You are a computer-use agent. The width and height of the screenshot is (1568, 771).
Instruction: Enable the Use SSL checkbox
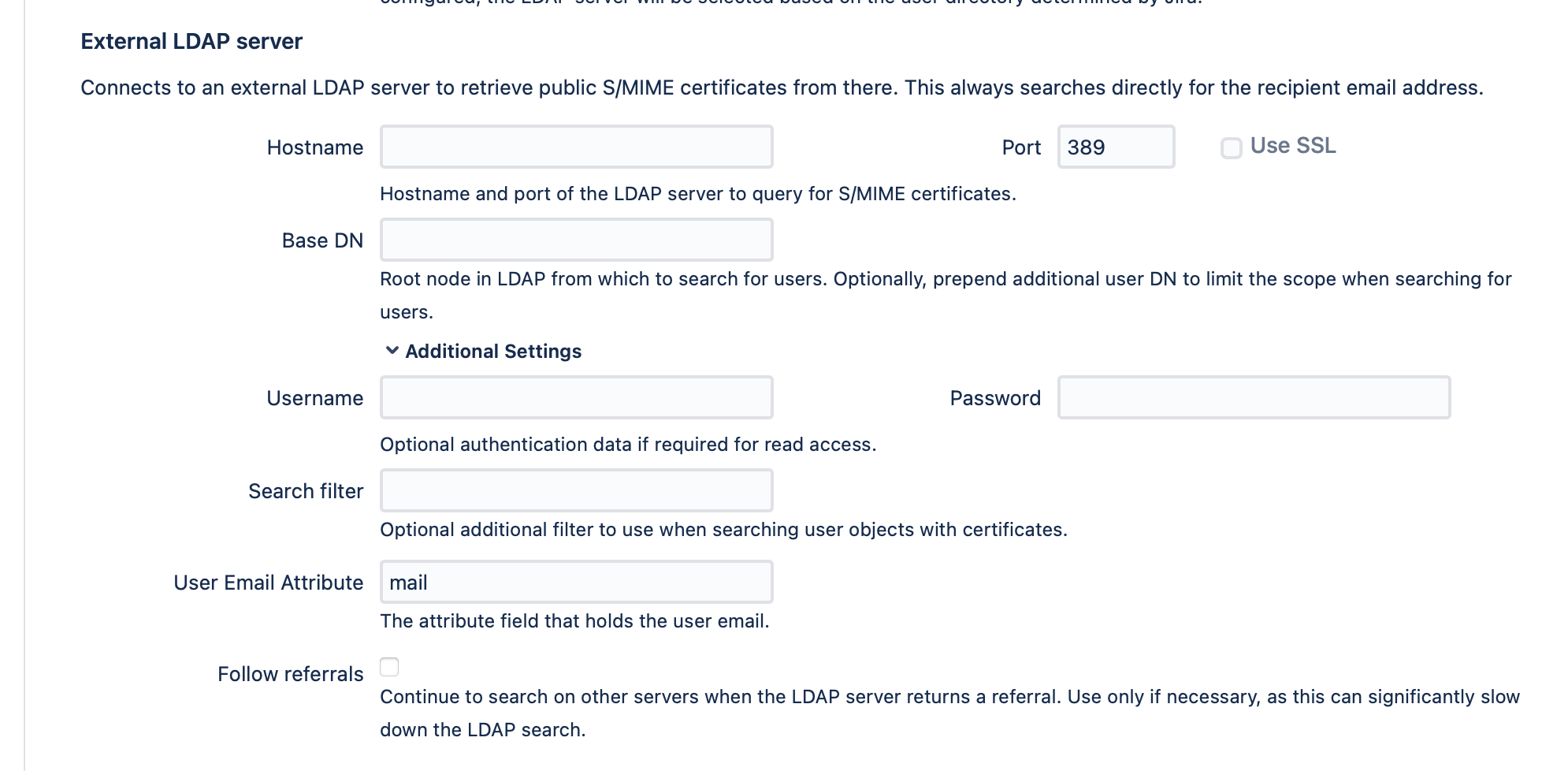(x=1231, y=147)
